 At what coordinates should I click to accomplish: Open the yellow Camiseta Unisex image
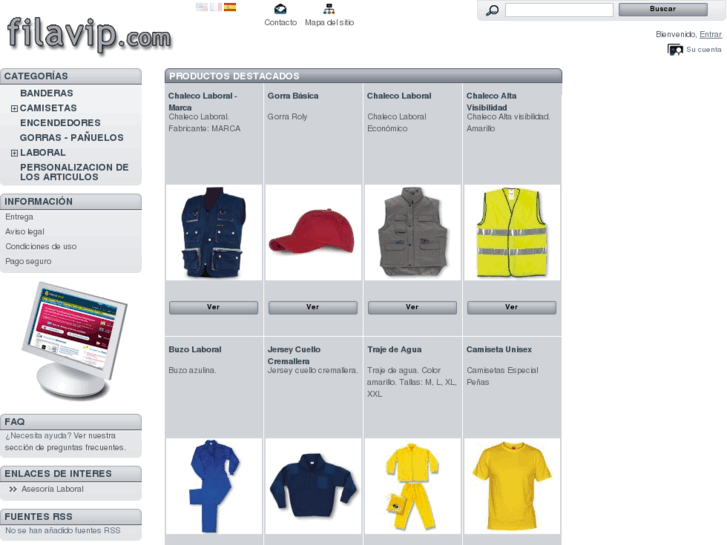[512, 486]
